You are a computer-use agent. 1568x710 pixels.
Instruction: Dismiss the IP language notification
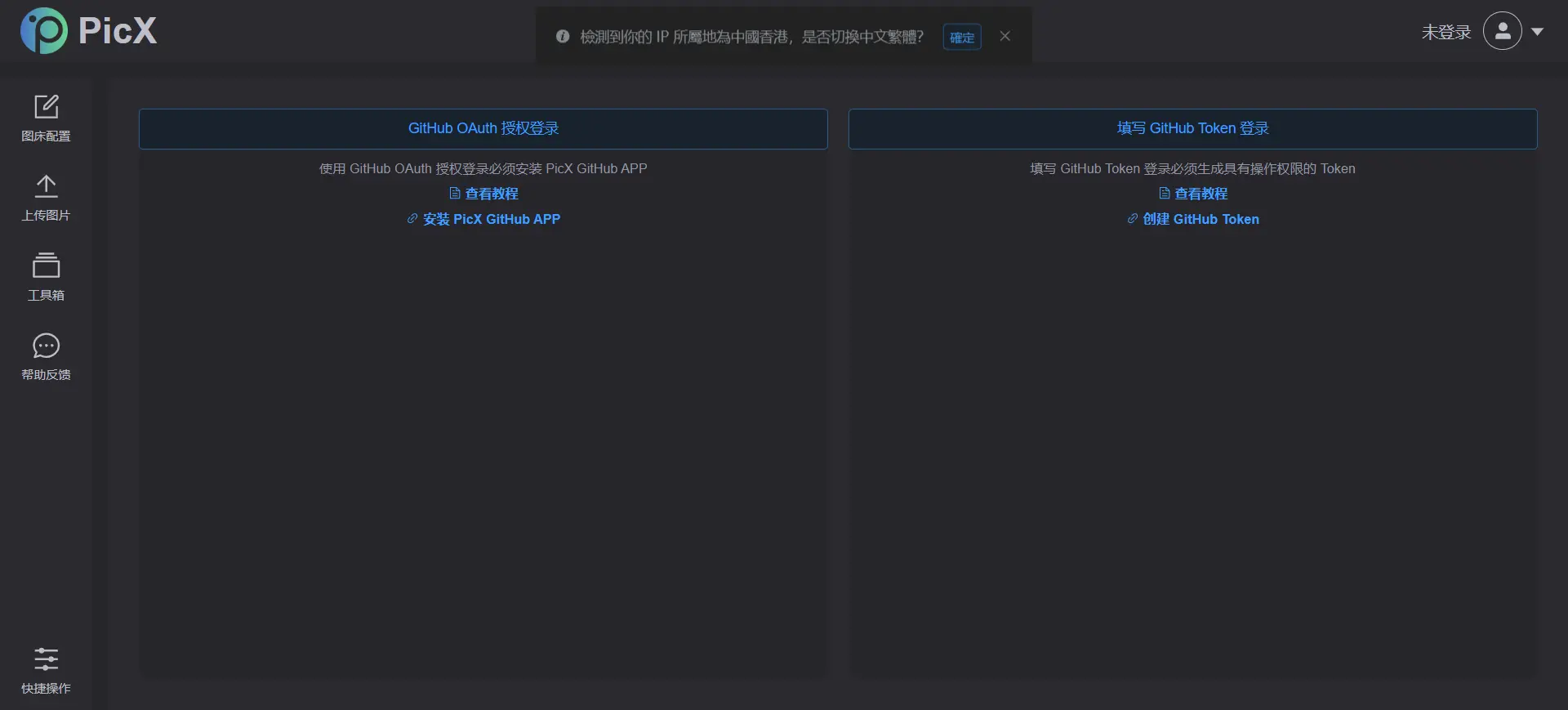click(1004, 37)
